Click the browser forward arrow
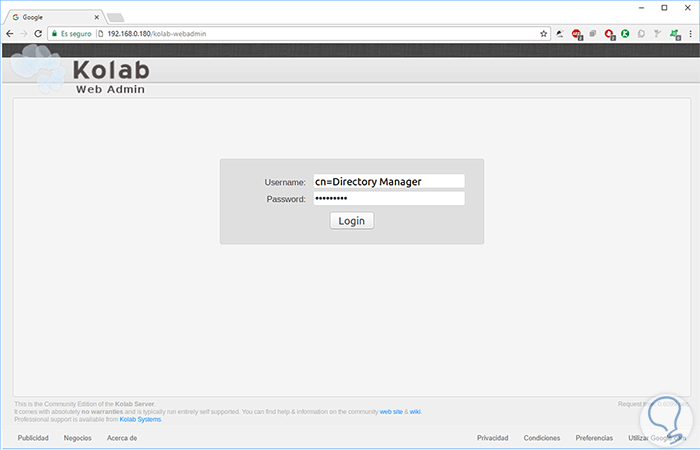 pyautogui.click(x=24, y=34)
